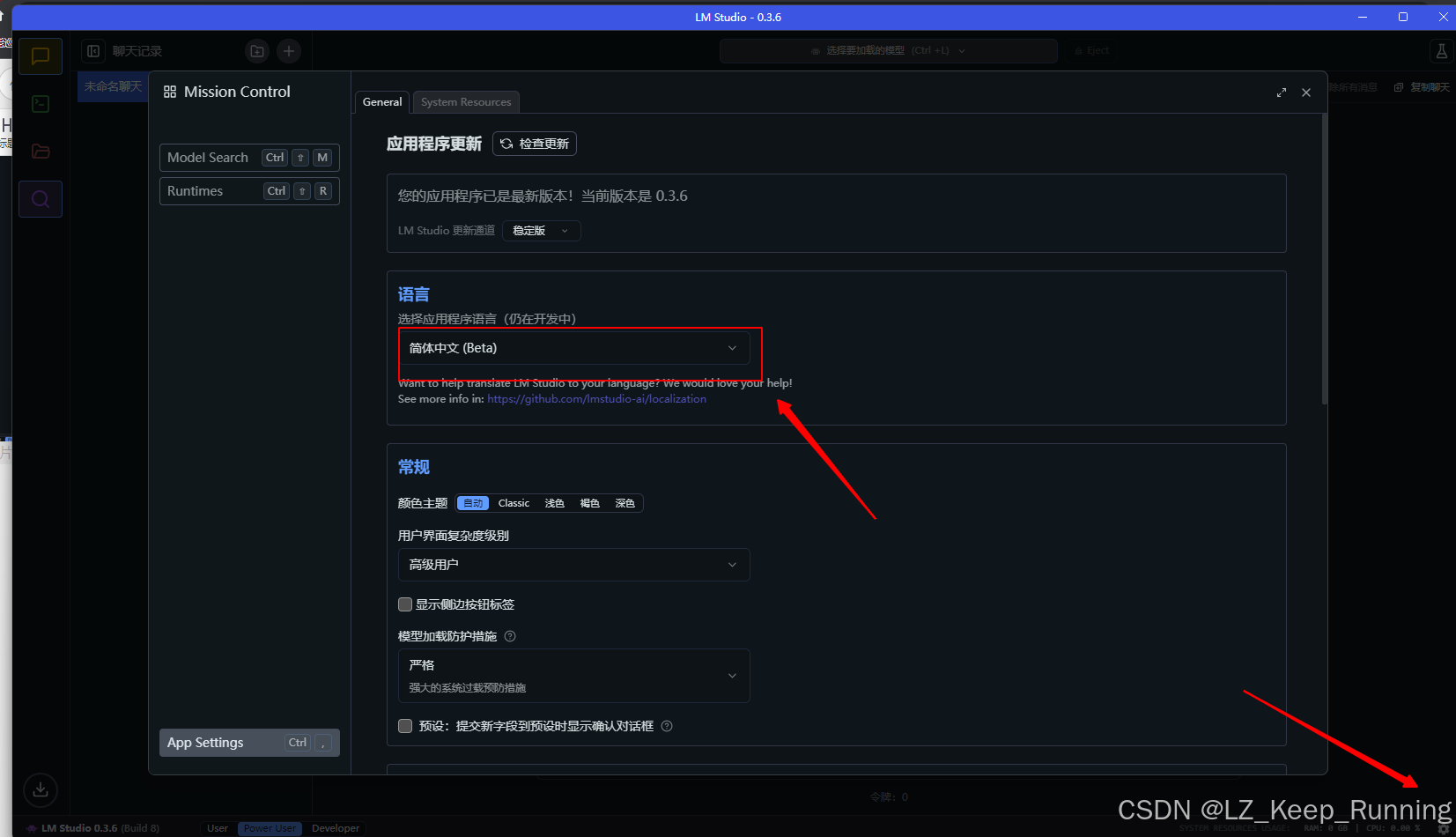Select the 浅色 color theme

click(554, 503)
